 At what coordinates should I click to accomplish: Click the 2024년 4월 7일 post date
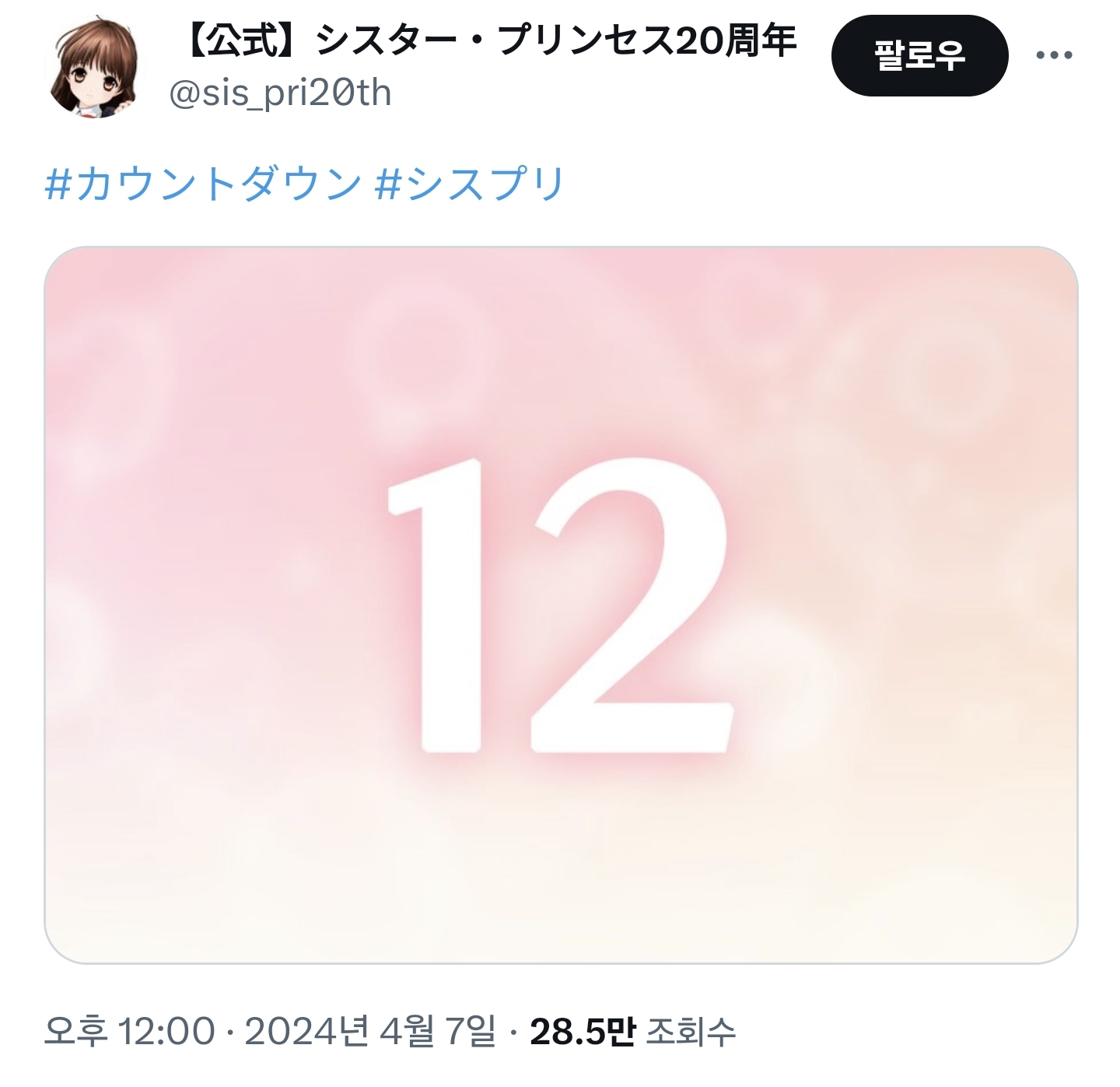(x=369, y=1032)
